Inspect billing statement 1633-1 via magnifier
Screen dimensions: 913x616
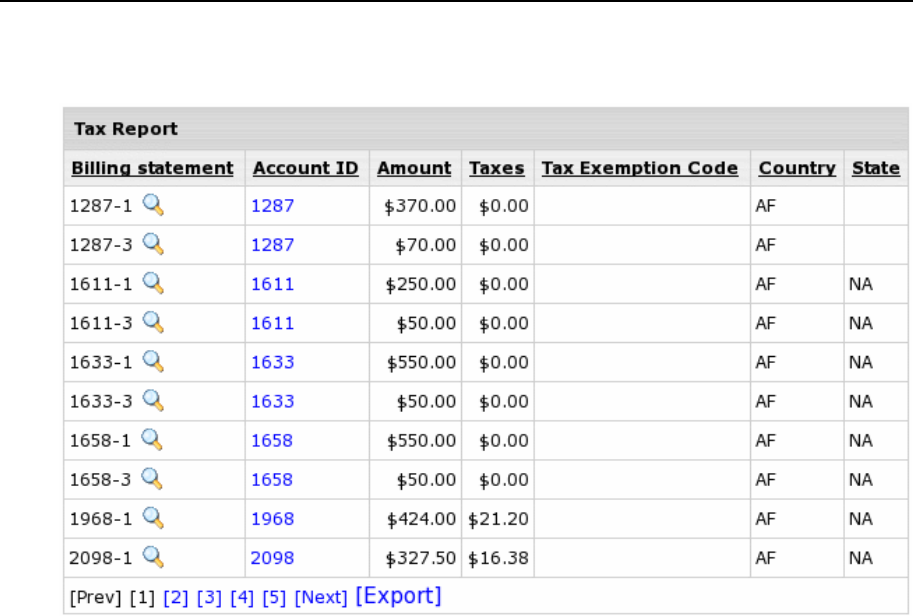153,361
